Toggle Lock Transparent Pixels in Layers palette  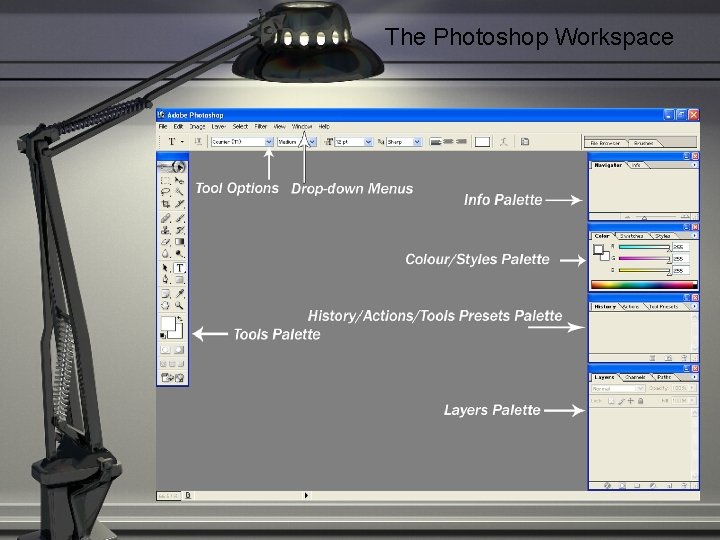(611, 401)
